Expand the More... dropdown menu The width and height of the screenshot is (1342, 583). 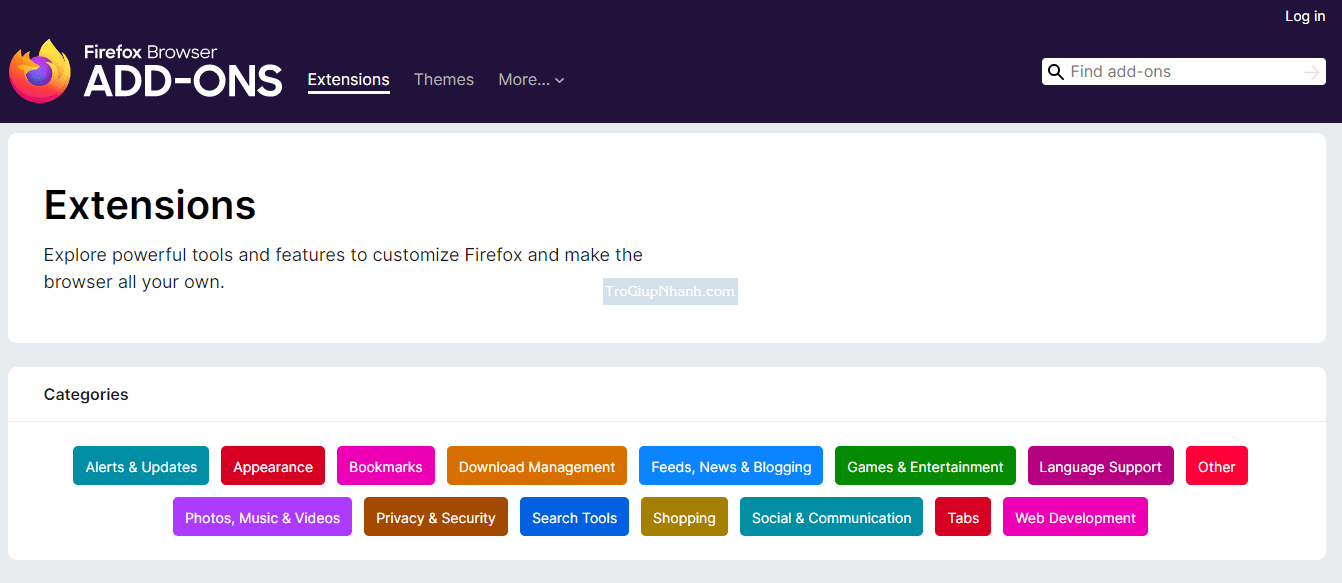click(531, 80)
